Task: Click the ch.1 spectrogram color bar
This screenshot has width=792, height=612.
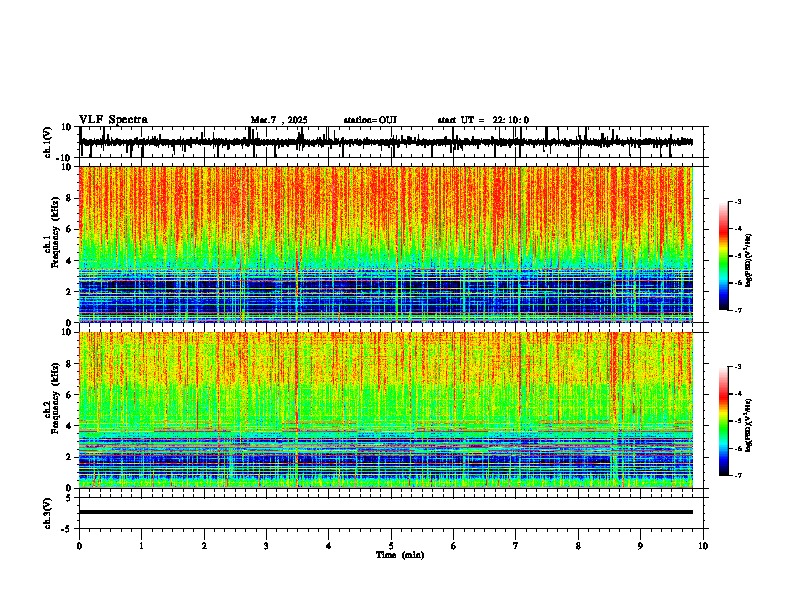Action: tap(724, 256)
